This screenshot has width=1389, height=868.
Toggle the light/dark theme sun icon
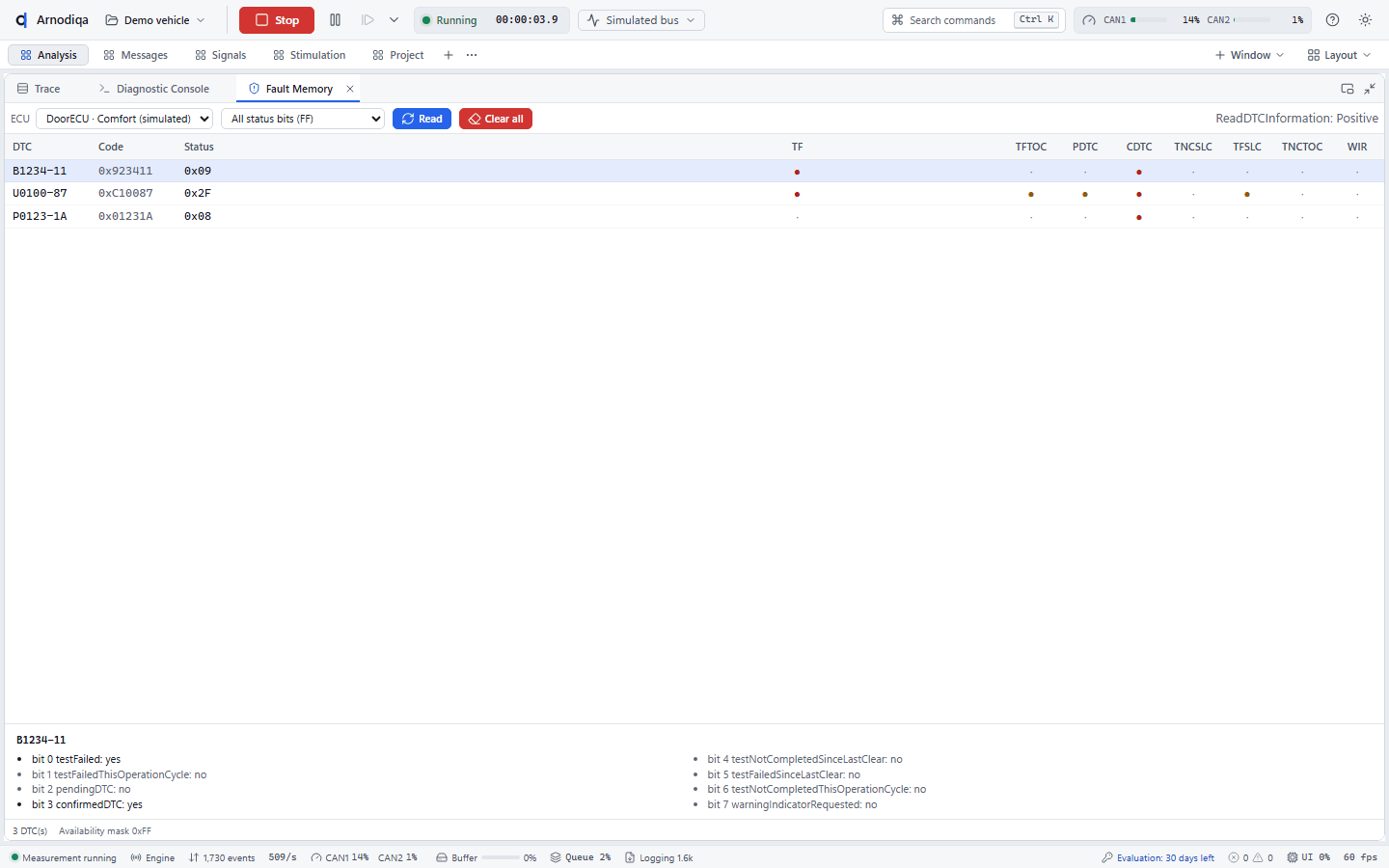point(1365,20)
